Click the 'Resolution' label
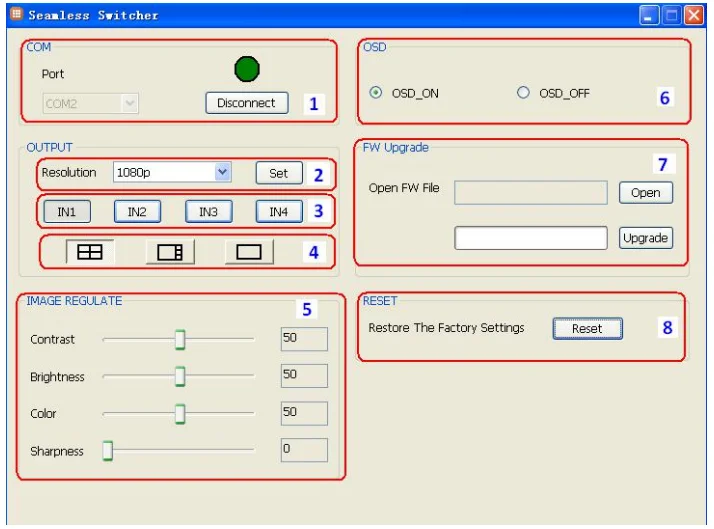This screenshot has height=529, width=714. (x=69, y=173)
